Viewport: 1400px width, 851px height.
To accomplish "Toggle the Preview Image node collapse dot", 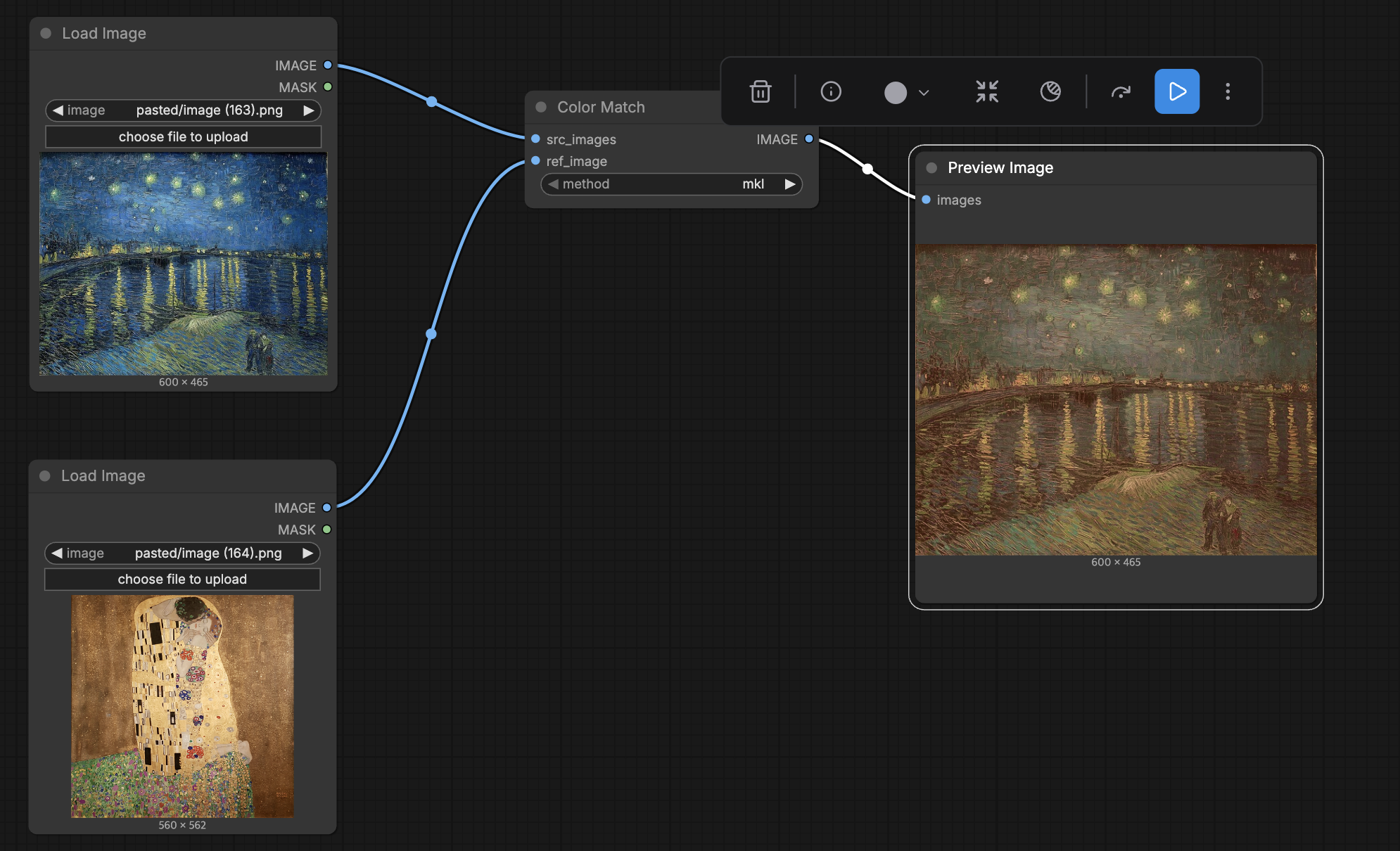I will [x=931, y=167].
